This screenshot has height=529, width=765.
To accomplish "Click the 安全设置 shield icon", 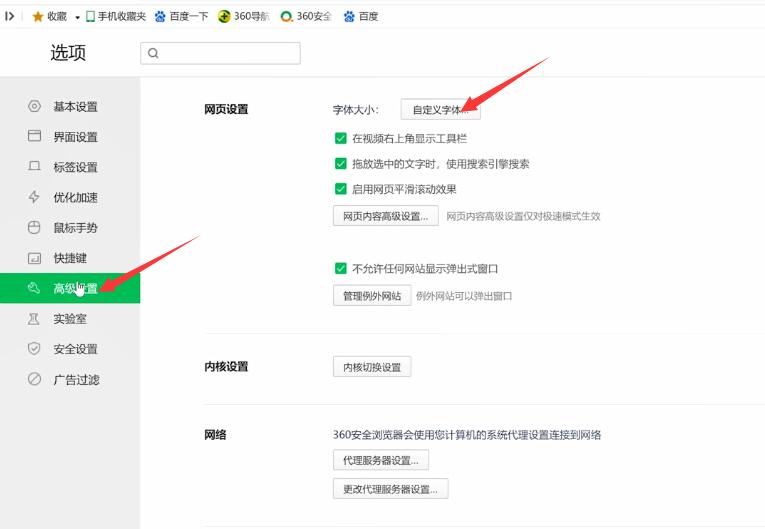I will click(34, 348).
